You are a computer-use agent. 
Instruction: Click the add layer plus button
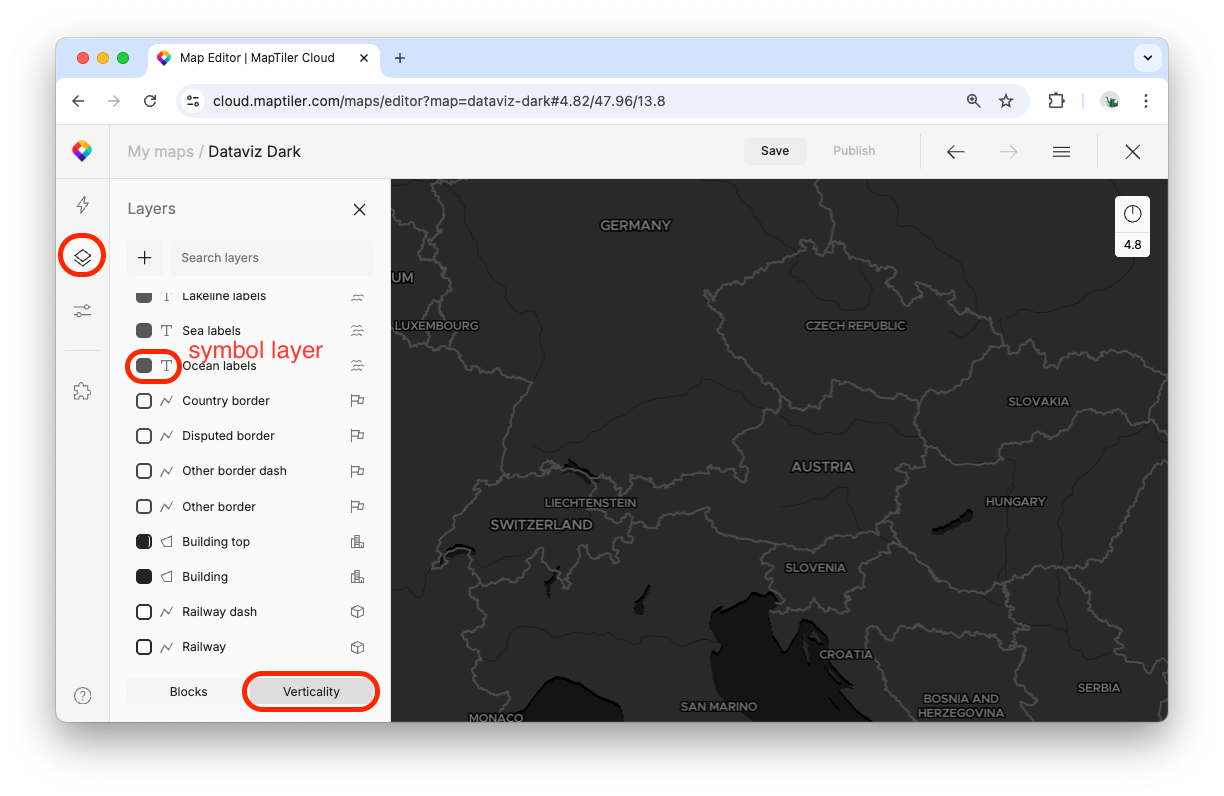pyautogui.click(x=145, y=258)
